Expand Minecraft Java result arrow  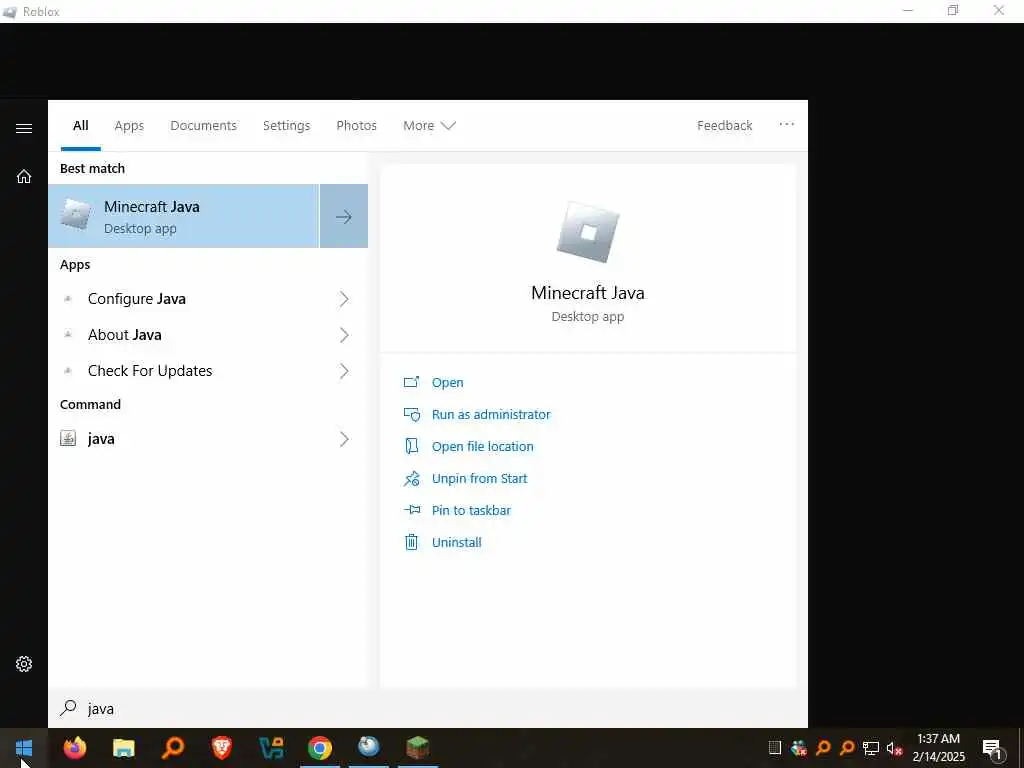[x=344, y=216]
